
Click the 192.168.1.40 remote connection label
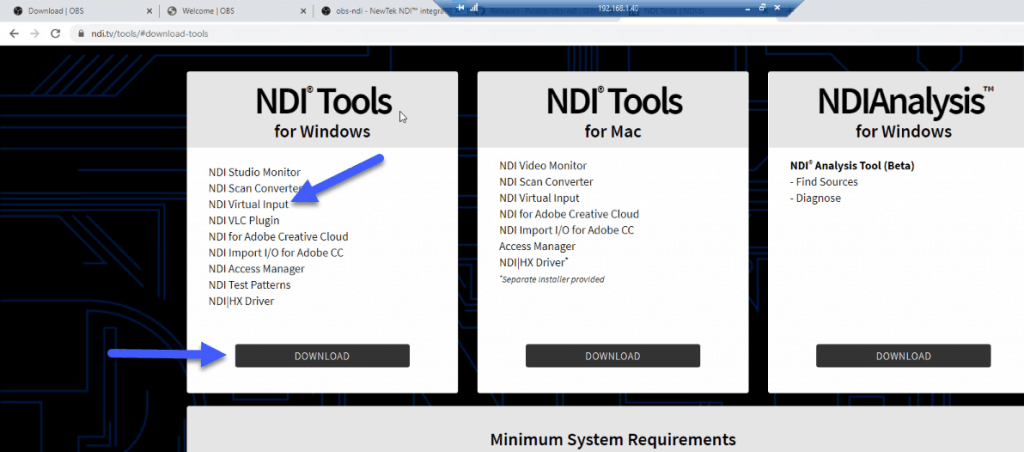point(618,7)
